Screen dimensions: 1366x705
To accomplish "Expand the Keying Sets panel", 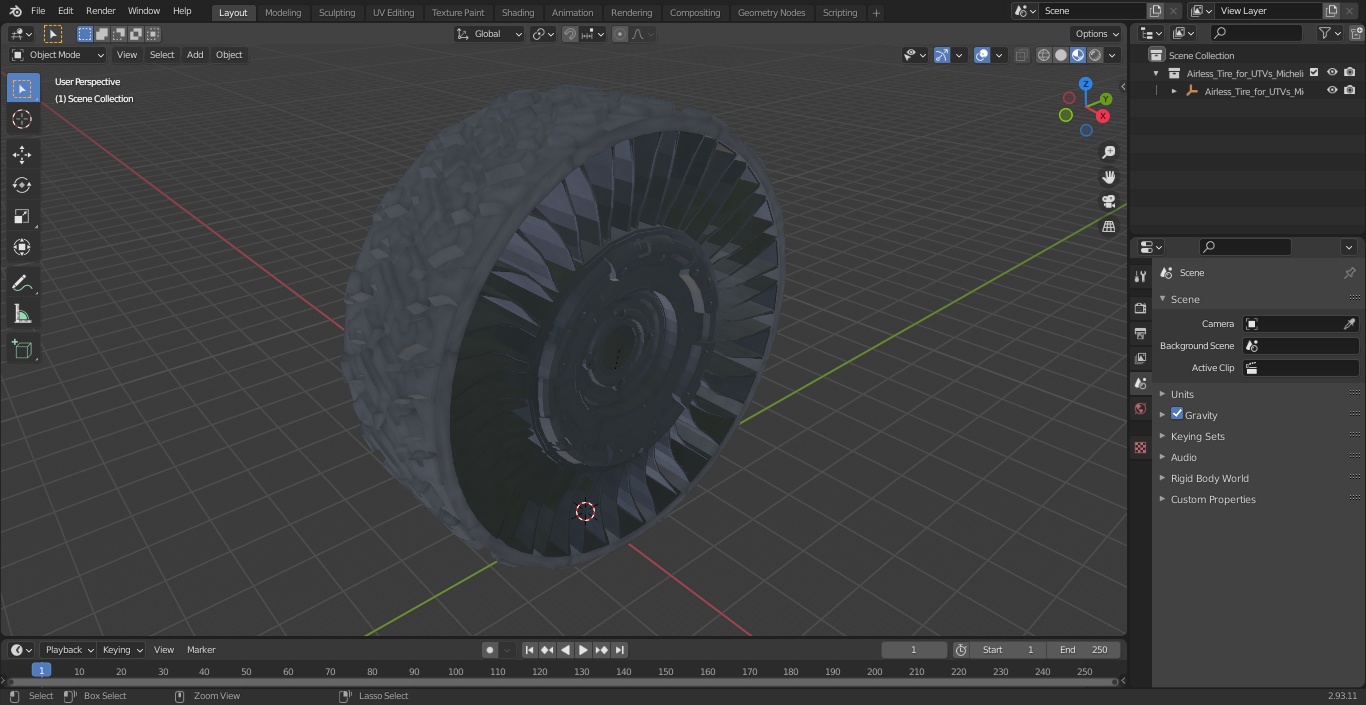I will click(1197, 436).
